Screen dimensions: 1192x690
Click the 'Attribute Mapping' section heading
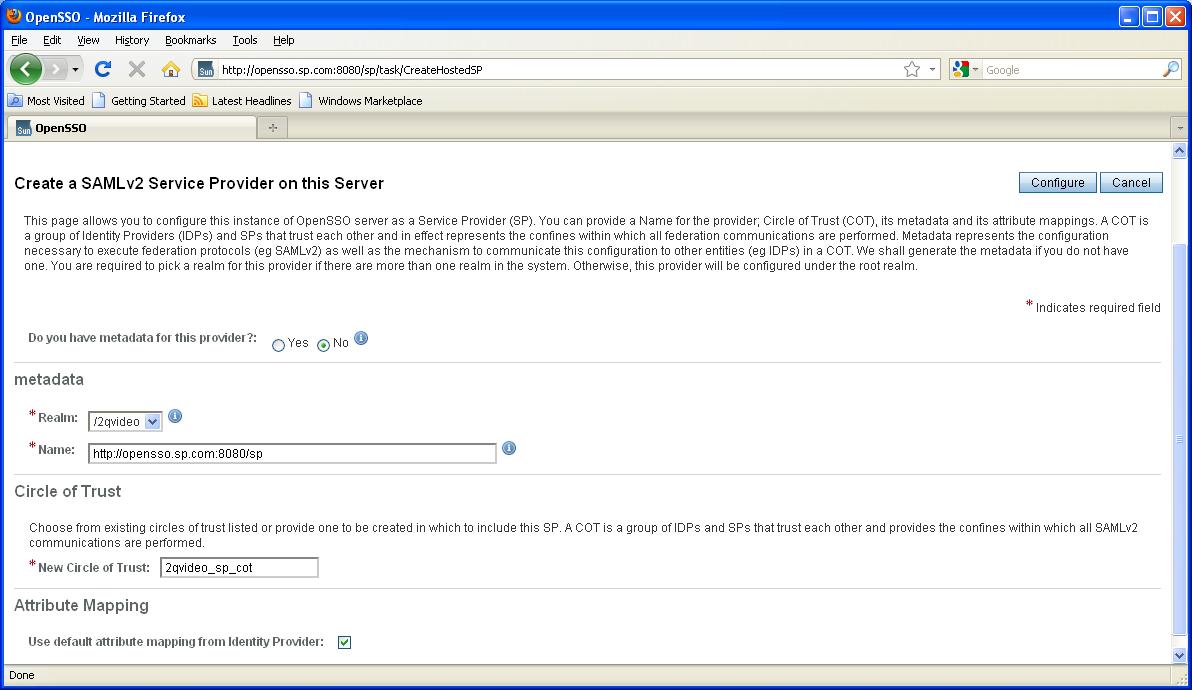point(81,605)
